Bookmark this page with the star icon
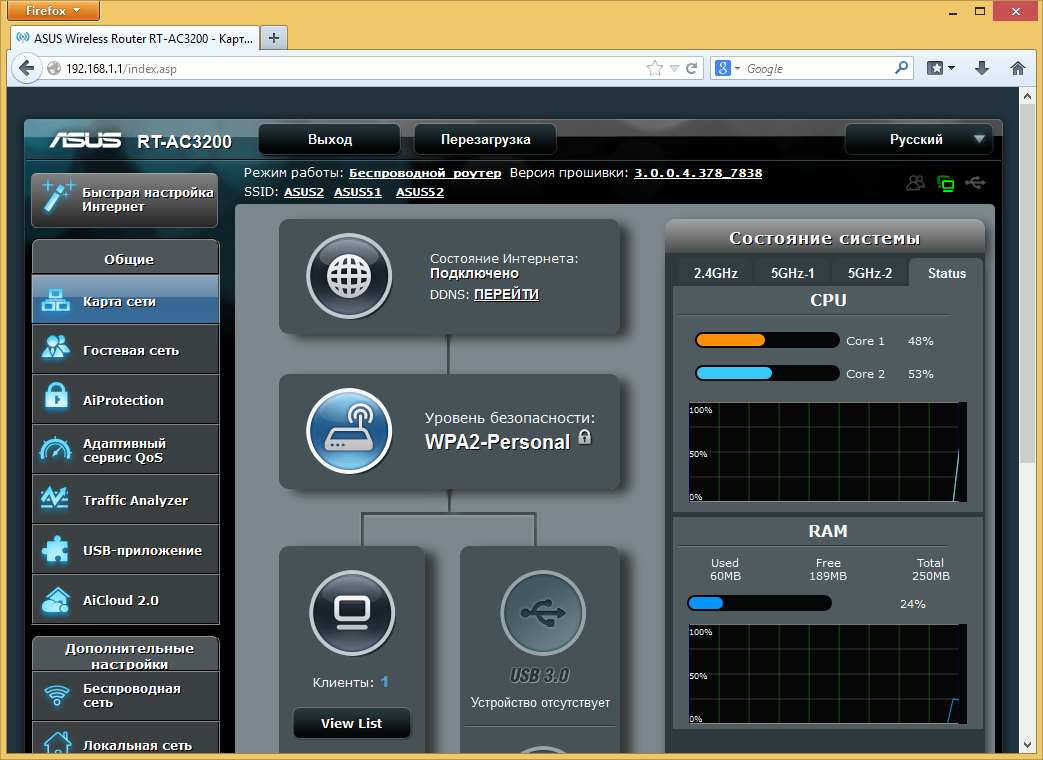The height and width of the screenshot is (760, 1043). coord(655,68)
